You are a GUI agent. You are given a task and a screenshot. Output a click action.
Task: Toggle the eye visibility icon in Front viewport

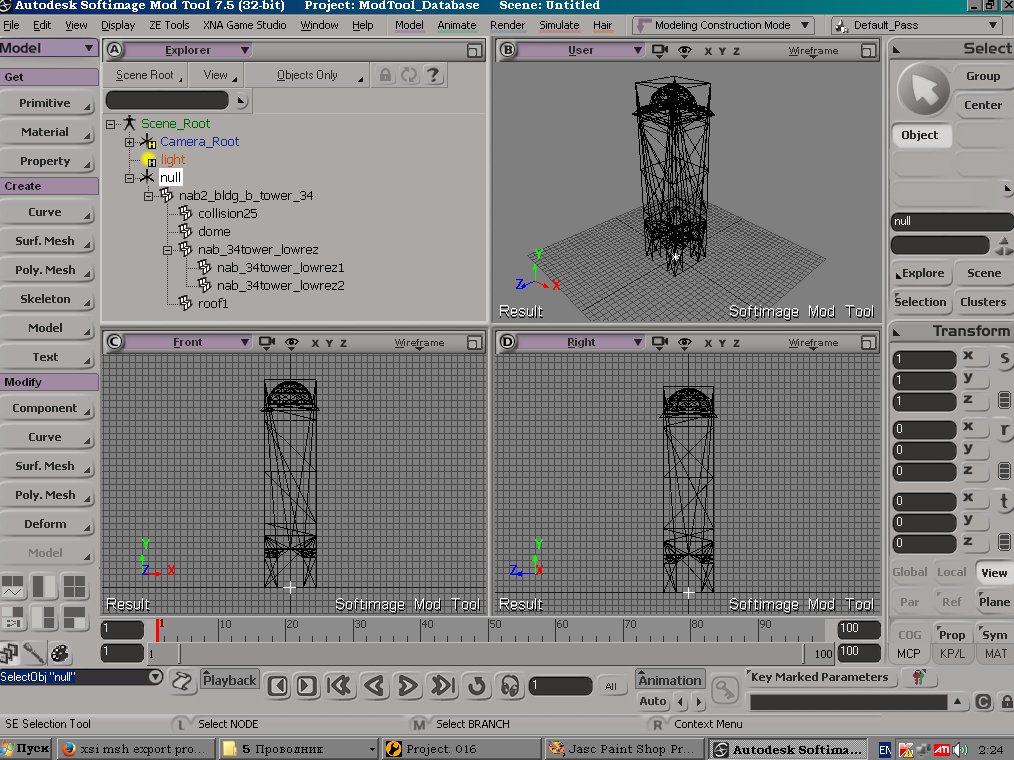pyautogui.click(x=292, y=342)
